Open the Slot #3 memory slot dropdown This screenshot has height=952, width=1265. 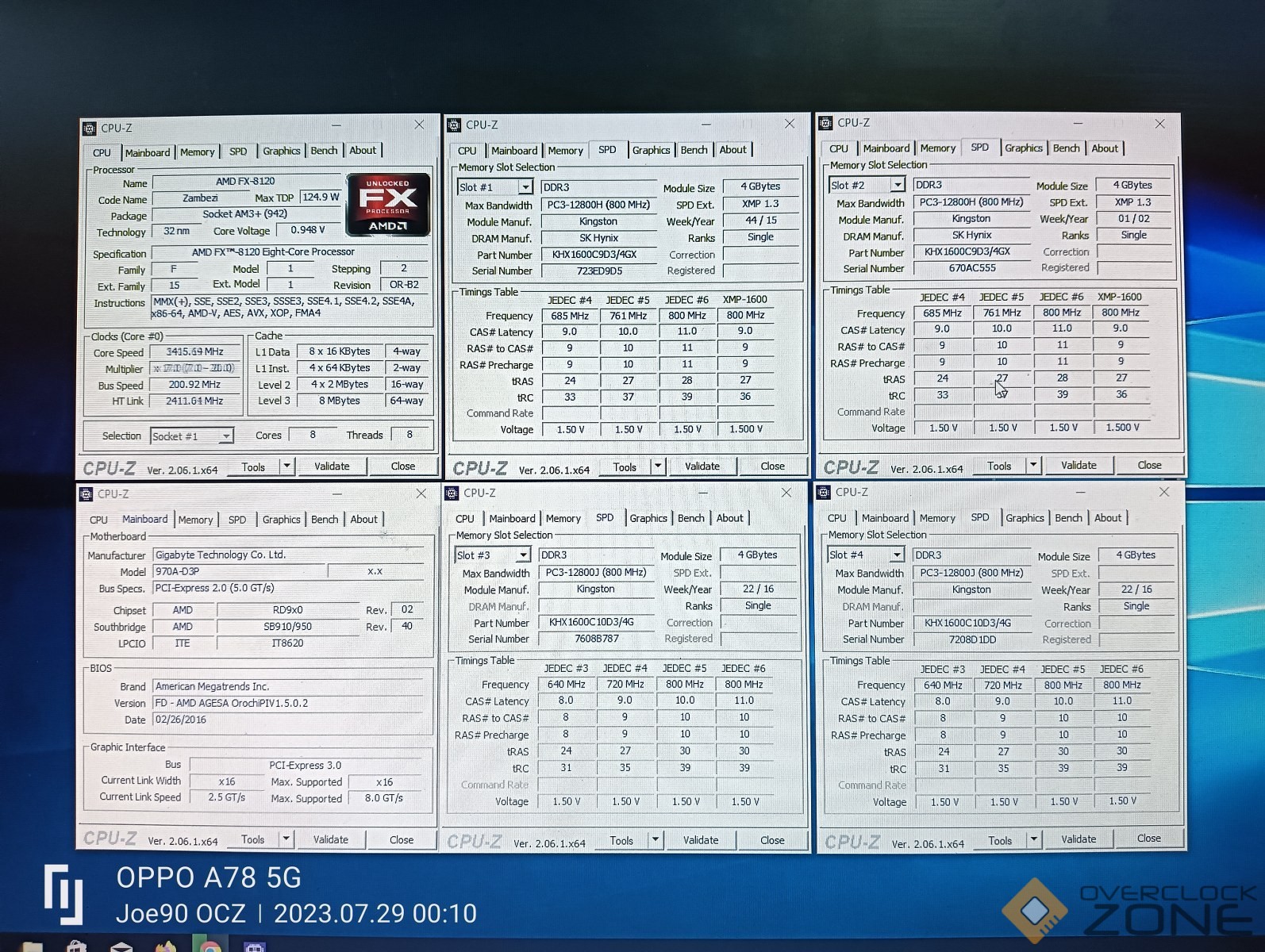click(x=523, y=555)
